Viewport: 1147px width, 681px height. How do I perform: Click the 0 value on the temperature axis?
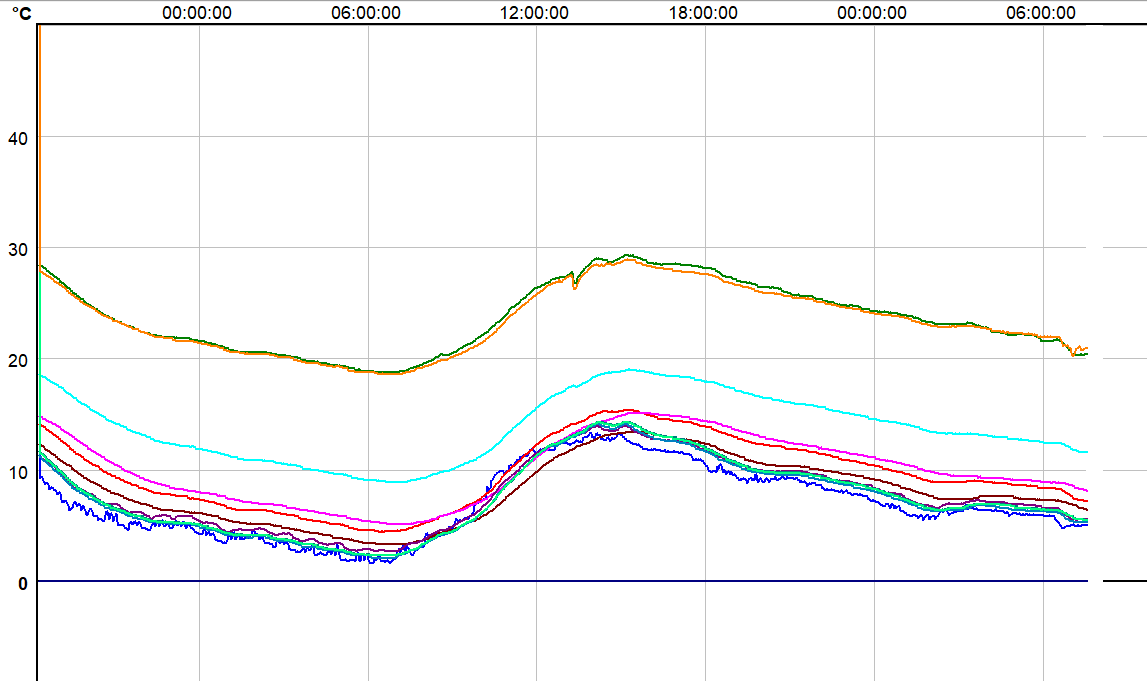point(22,583)
